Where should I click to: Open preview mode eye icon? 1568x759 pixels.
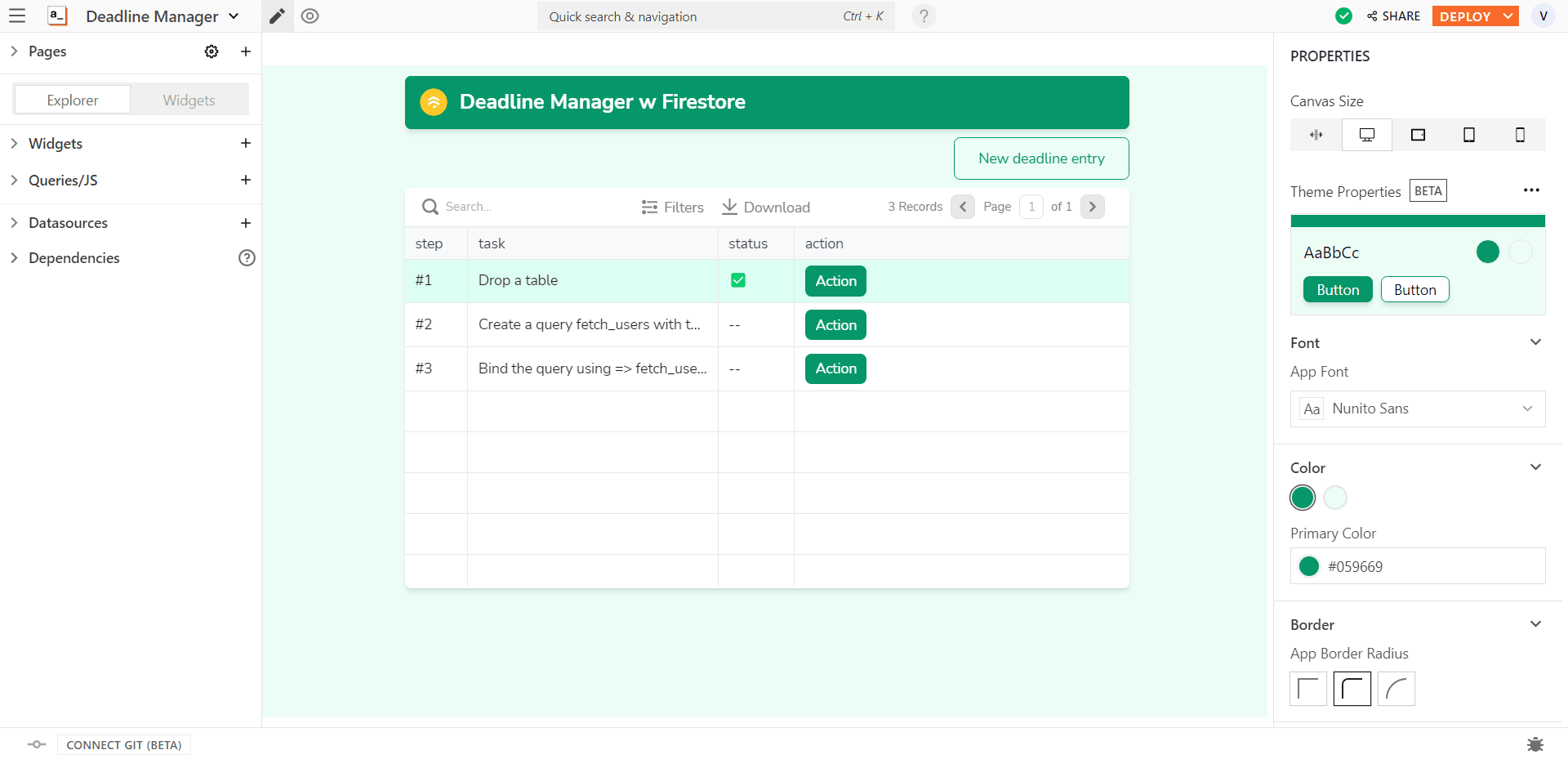point(310,16)
